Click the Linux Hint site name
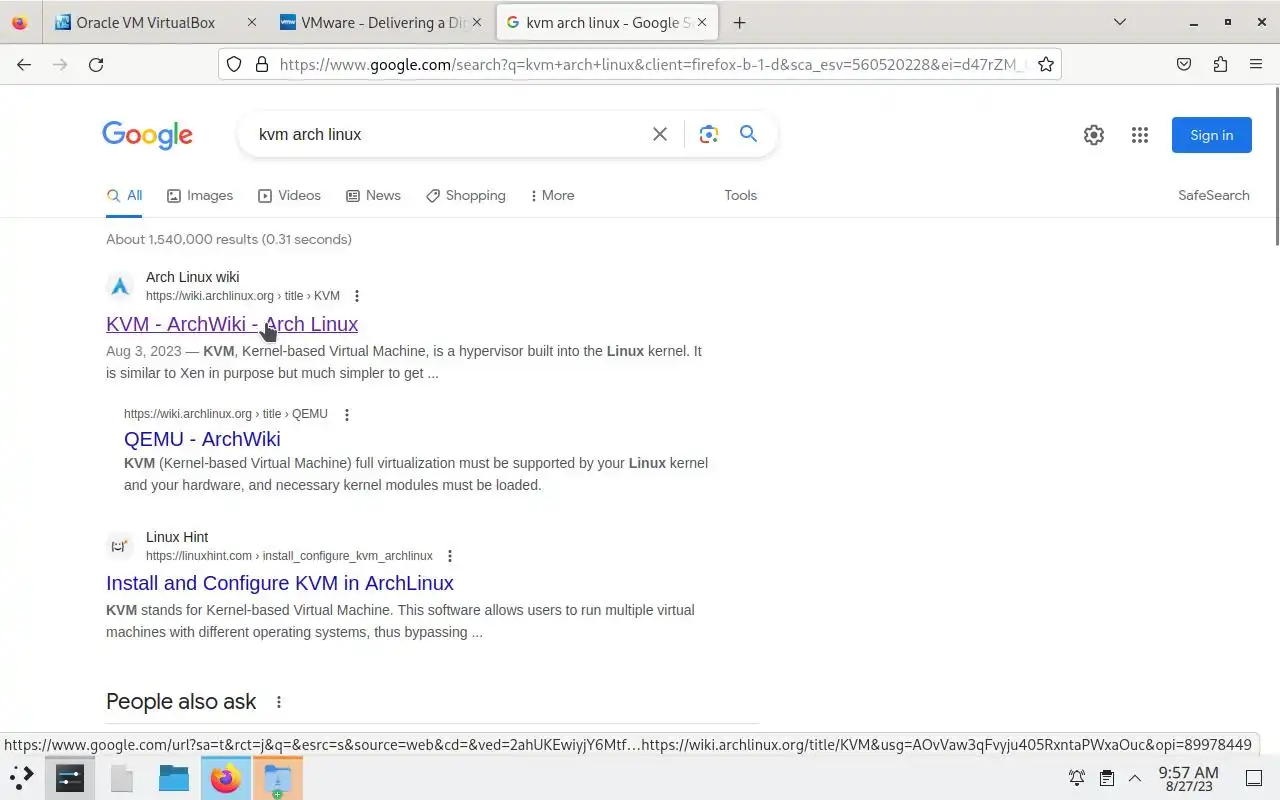 177,537
